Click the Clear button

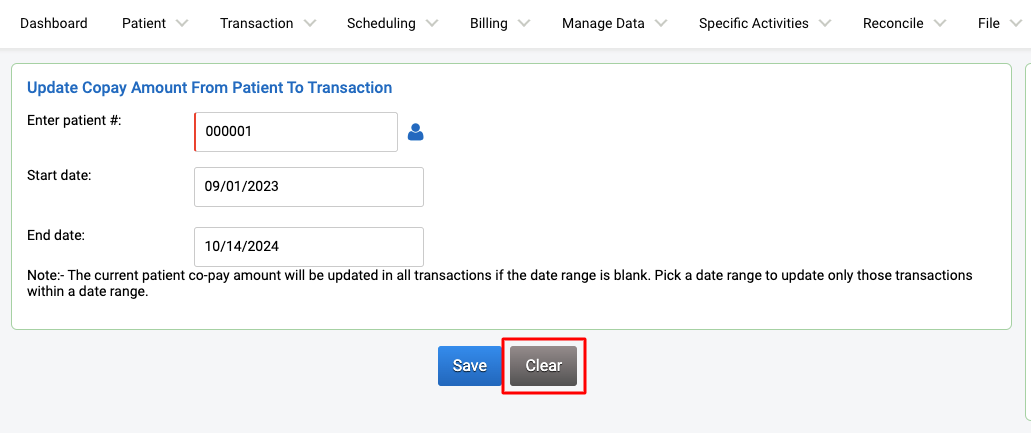click(544, 366)
